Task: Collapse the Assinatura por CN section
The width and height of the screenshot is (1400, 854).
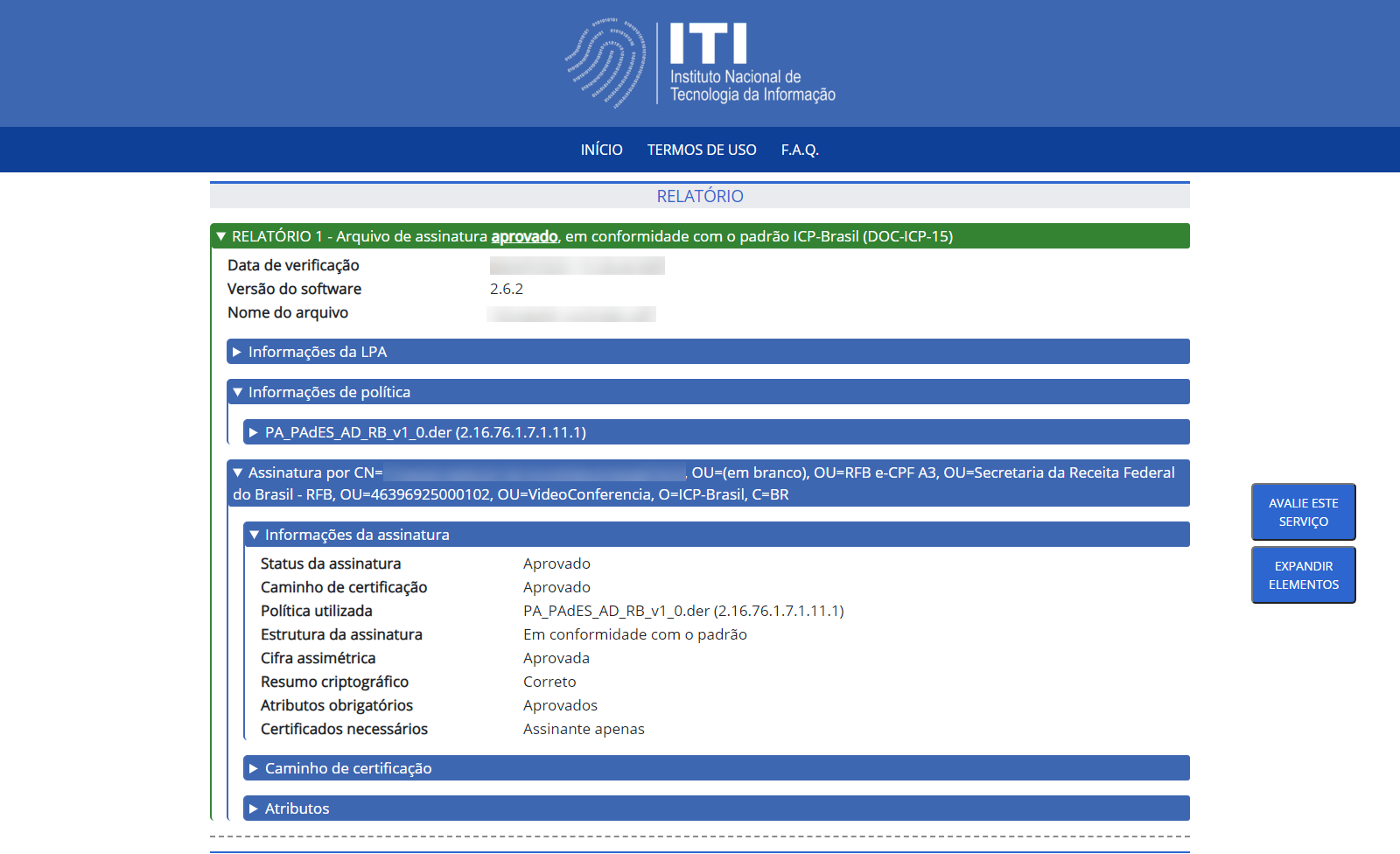Action: pos(708,483)
